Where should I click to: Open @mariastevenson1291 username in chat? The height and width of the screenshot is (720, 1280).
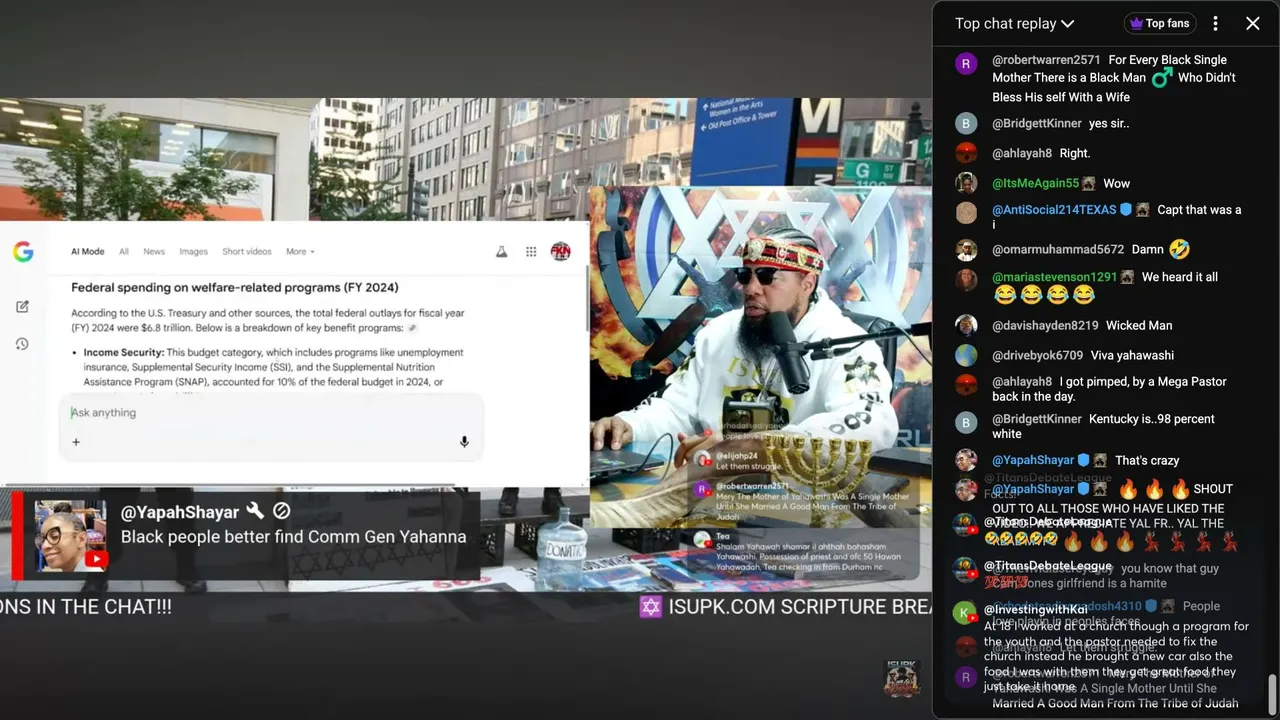(1055, 277)
